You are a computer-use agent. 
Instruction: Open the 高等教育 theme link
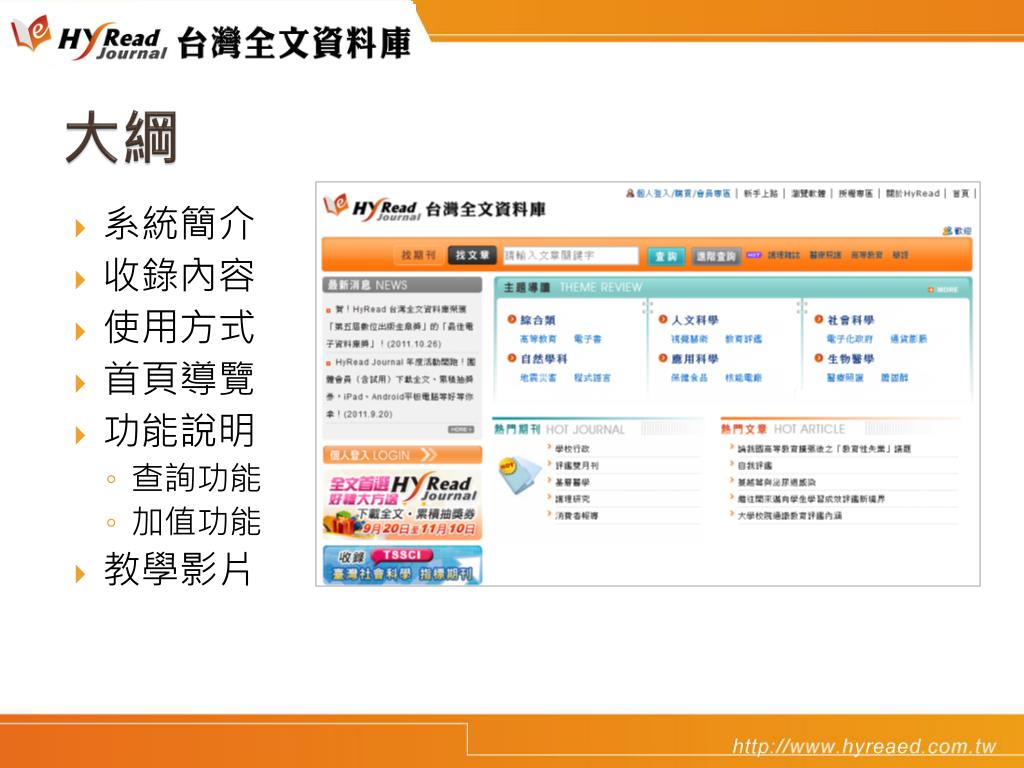click(538, 339)
